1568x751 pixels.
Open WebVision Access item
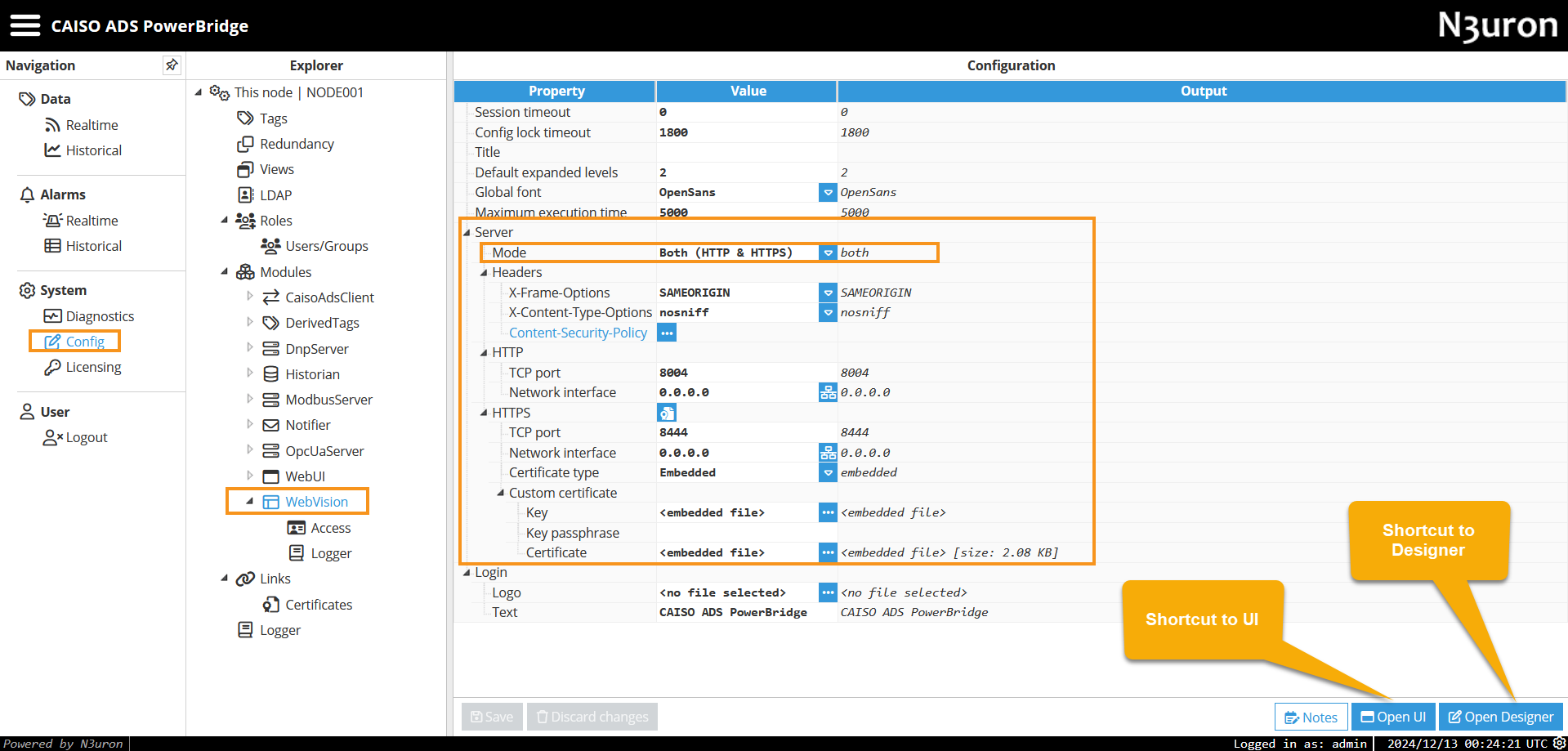coord(319,528)
